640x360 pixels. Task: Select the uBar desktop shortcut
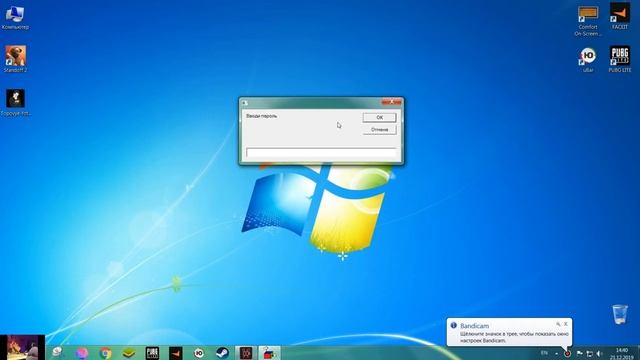588,60
